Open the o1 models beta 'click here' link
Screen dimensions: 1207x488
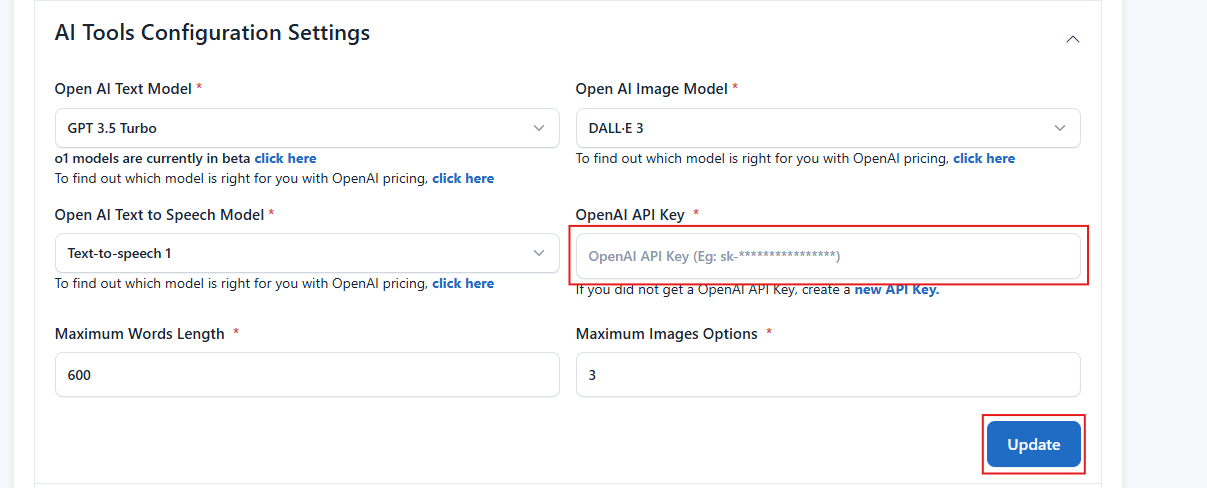coord(285,158)
